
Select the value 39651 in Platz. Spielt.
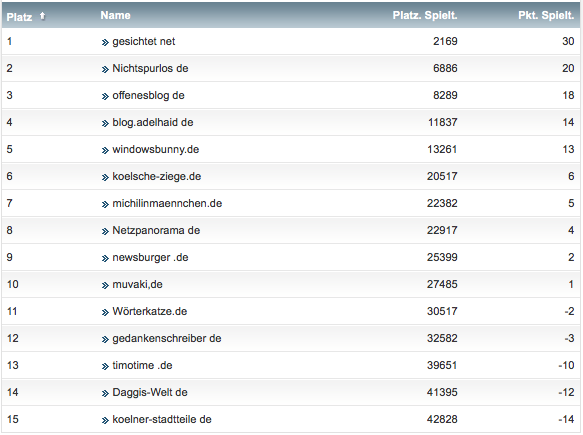[442, 365]
